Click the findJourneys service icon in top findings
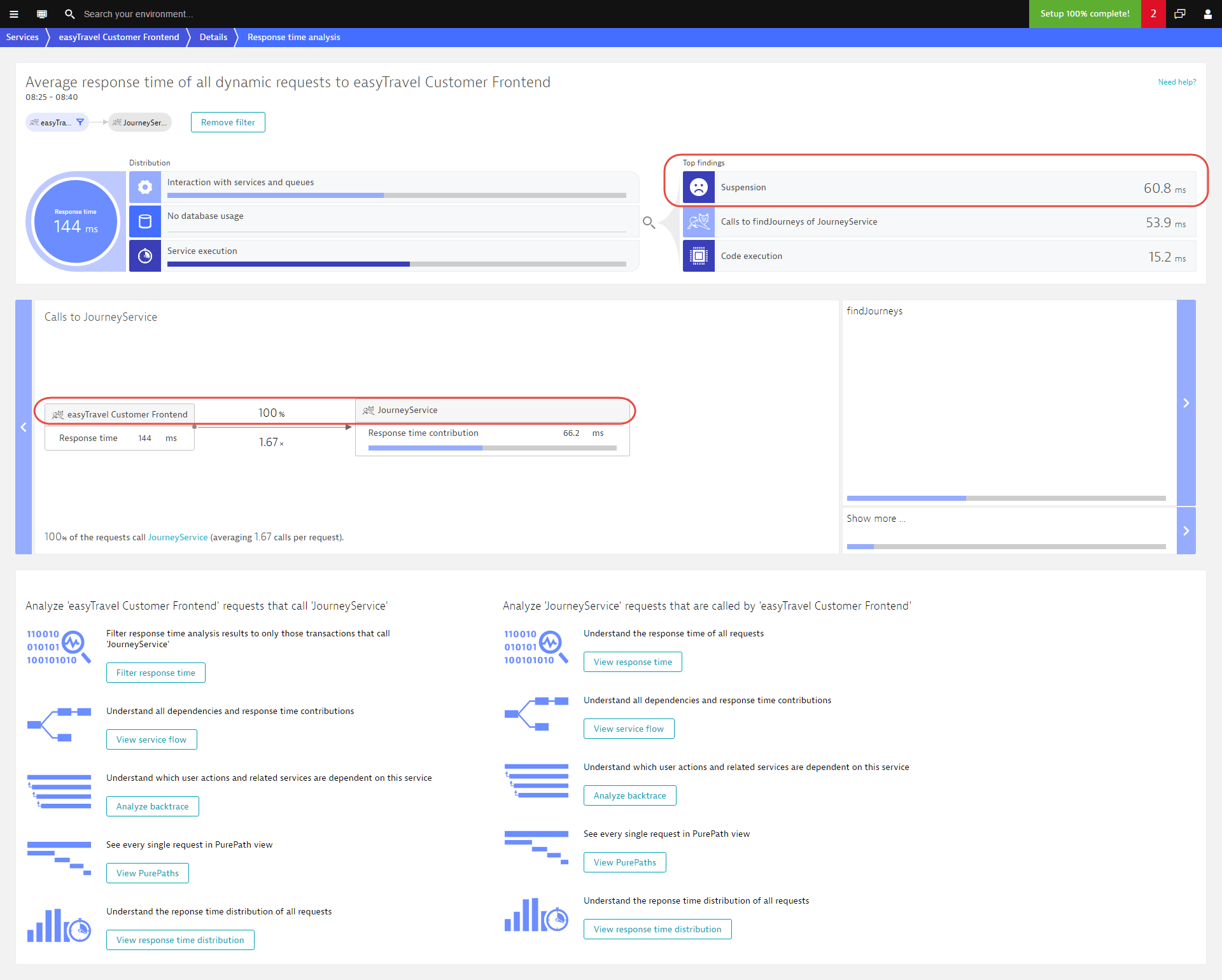The width and height of the screenshot is (1222, 980). pyautogui.click(x=699, y=221)
